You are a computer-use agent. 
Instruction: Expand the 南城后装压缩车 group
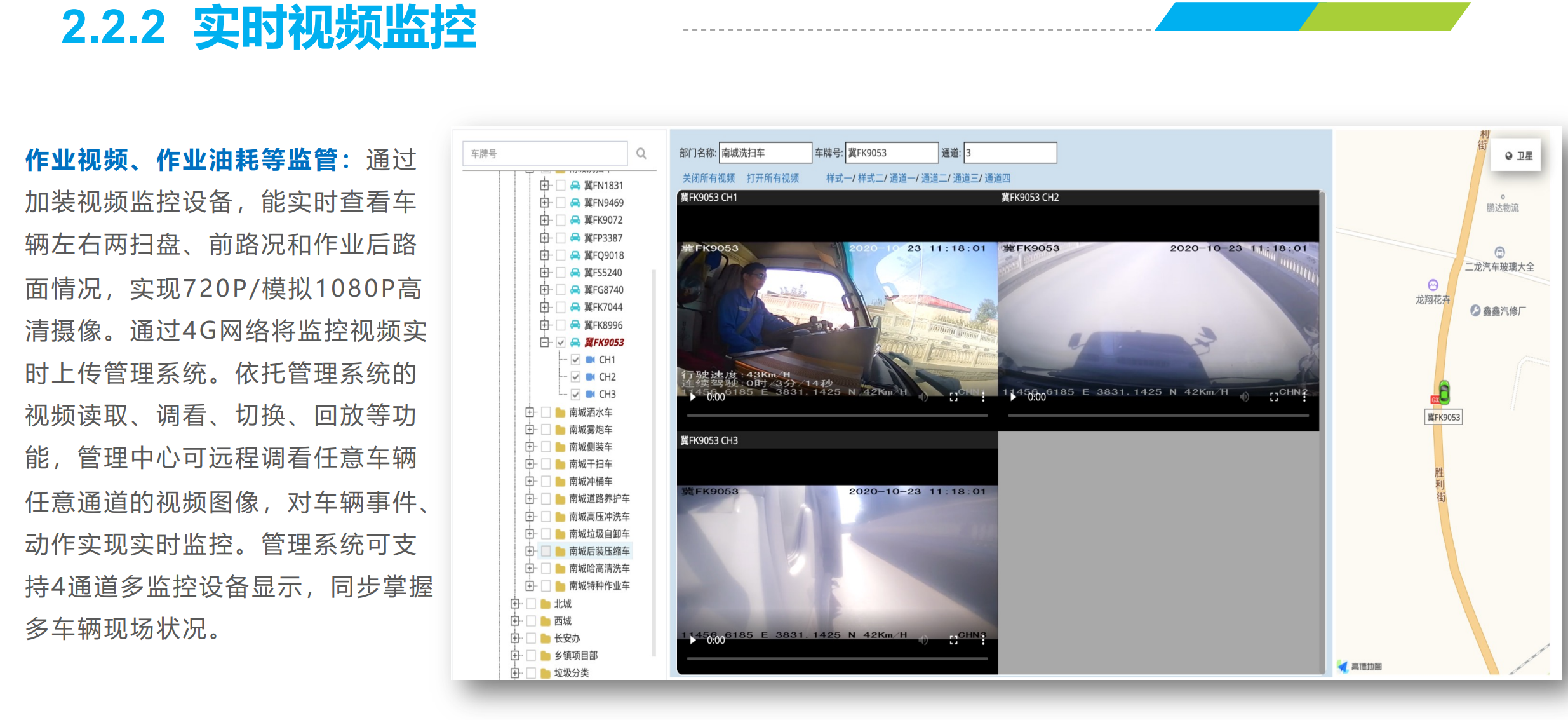530,551
